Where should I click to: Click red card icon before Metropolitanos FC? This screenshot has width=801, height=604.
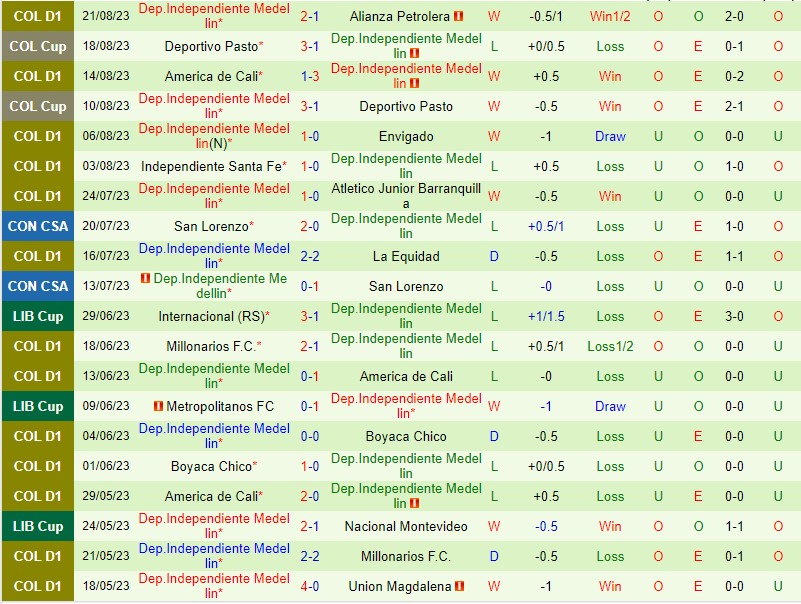click(158, 406)
